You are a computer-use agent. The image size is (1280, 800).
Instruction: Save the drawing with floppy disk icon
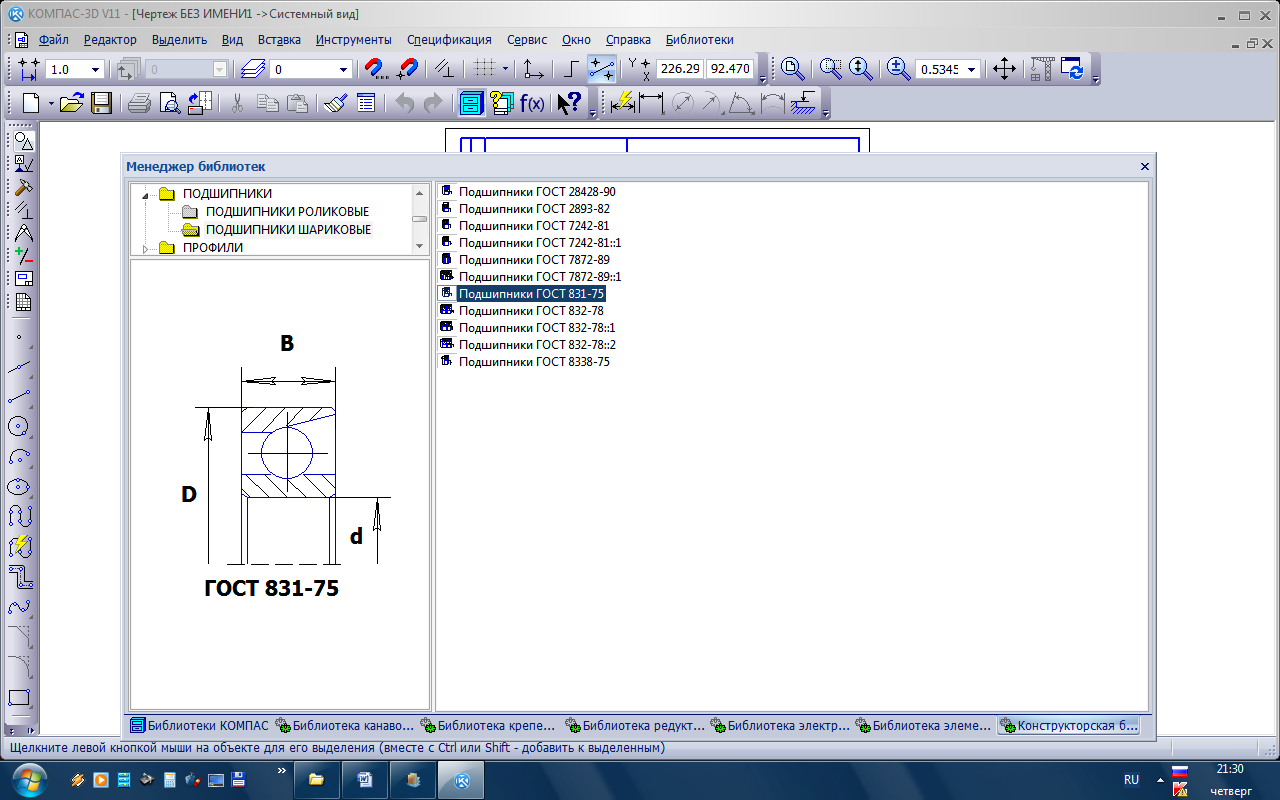[101, 103]
